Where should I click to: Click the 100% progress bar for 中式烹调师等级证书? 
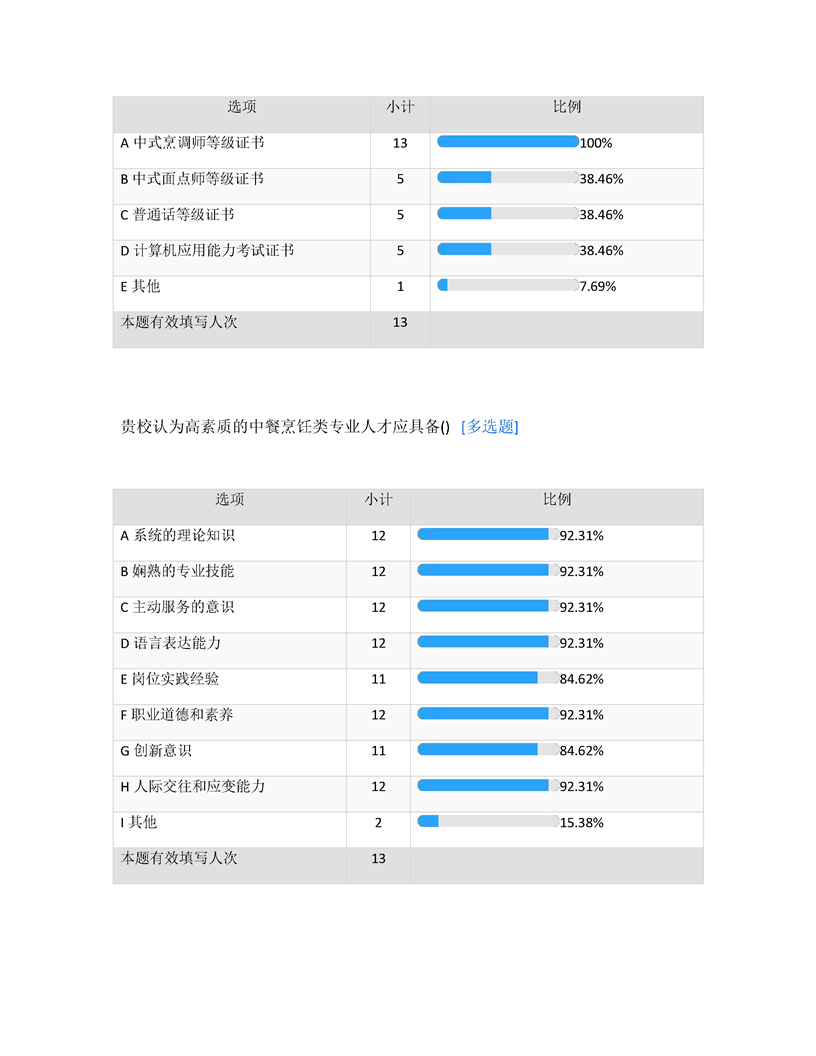[508, 142]
